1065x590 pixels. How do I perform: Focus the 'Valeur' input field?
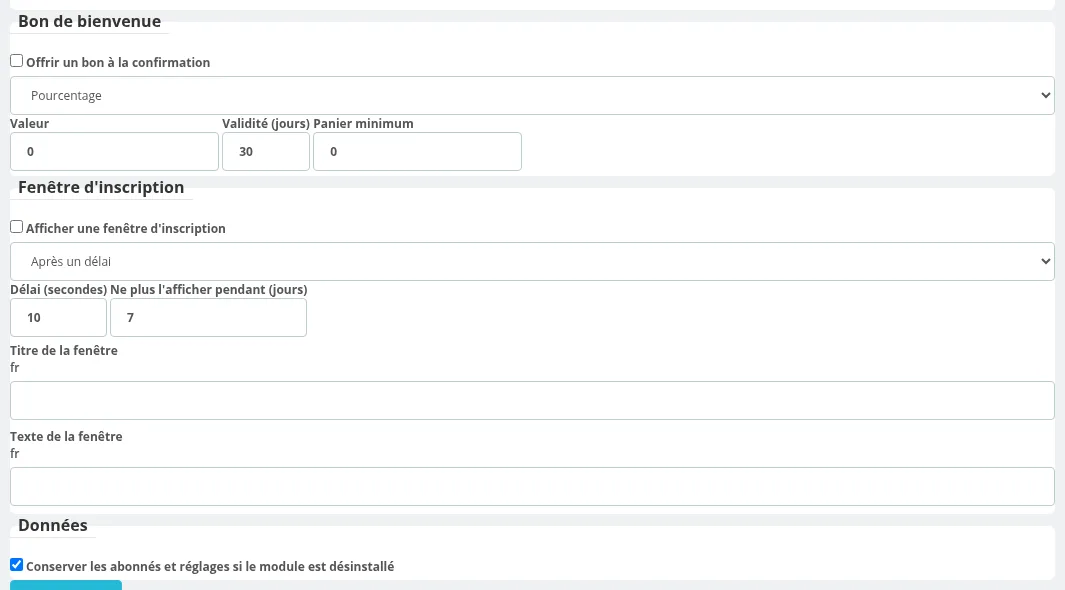coord(114,151)
